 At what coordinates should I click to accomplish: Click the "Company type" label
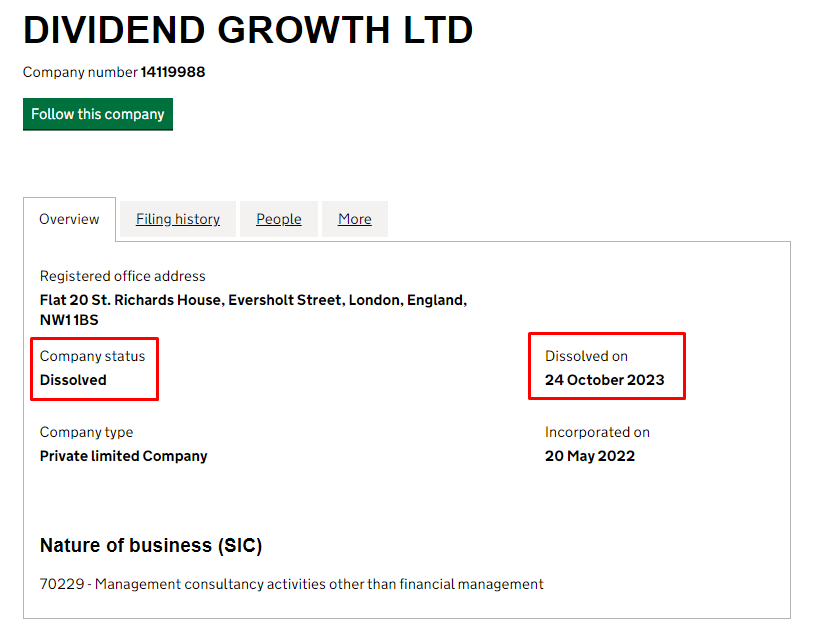click(x=86, y=432)
